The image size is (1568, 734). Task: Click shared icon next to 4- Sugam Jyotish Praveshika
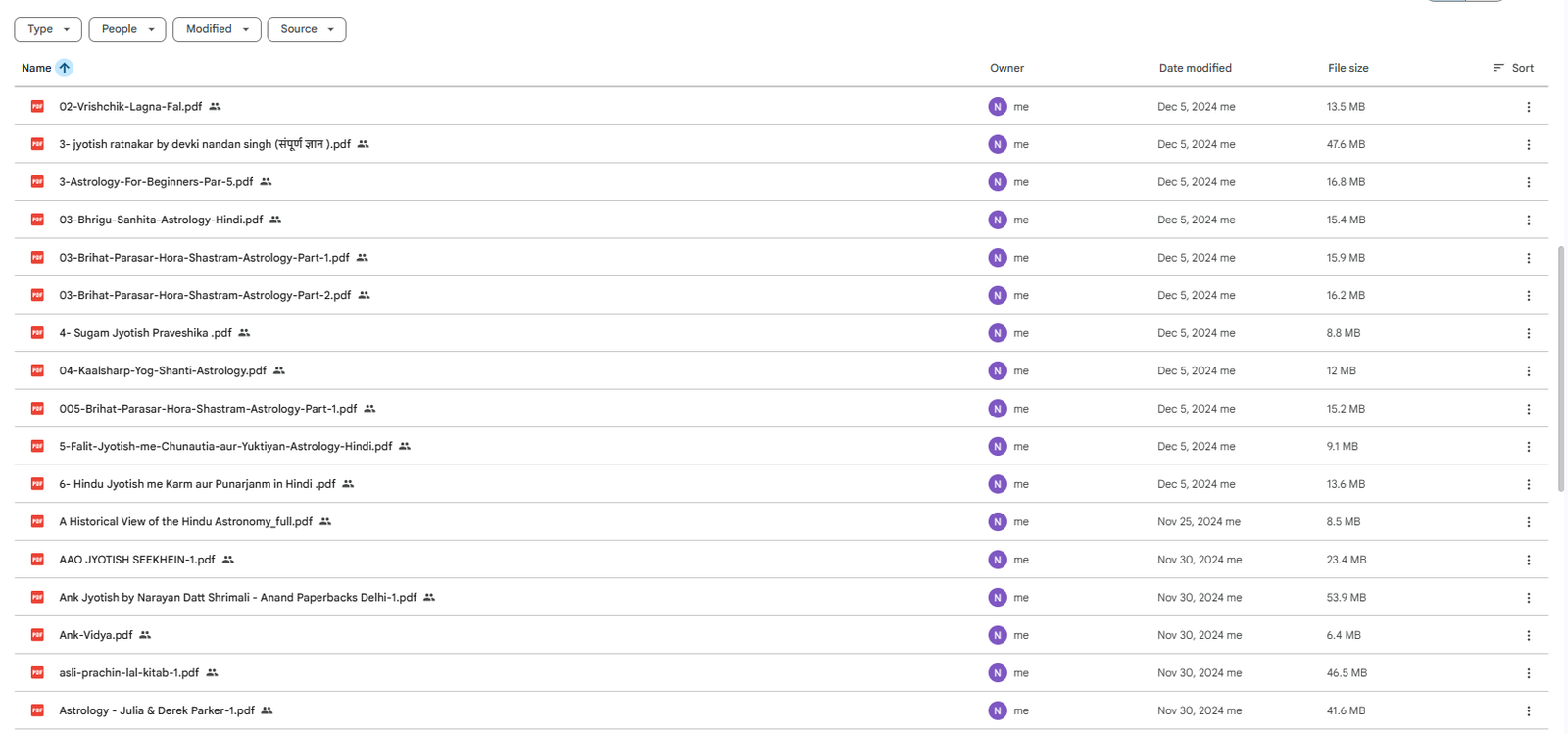[244, 333]
